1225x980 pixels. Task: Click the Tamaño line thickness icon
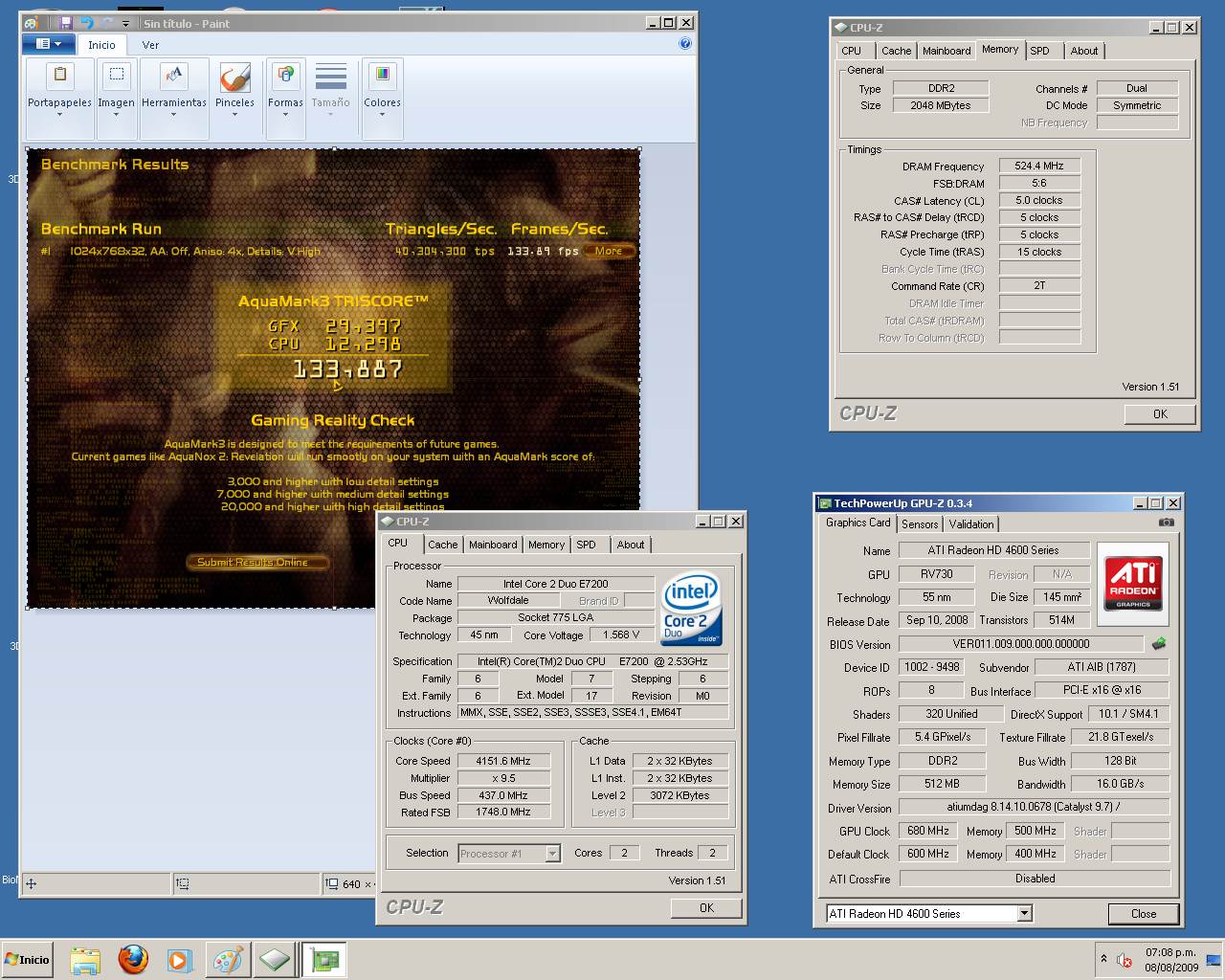tap(330, 77)
